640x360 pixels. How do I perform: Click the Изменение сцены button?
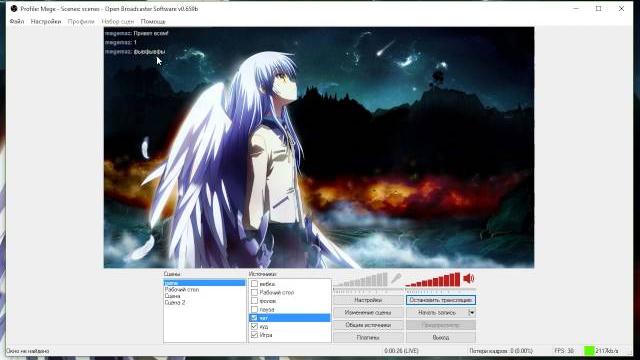pos(368,313)
